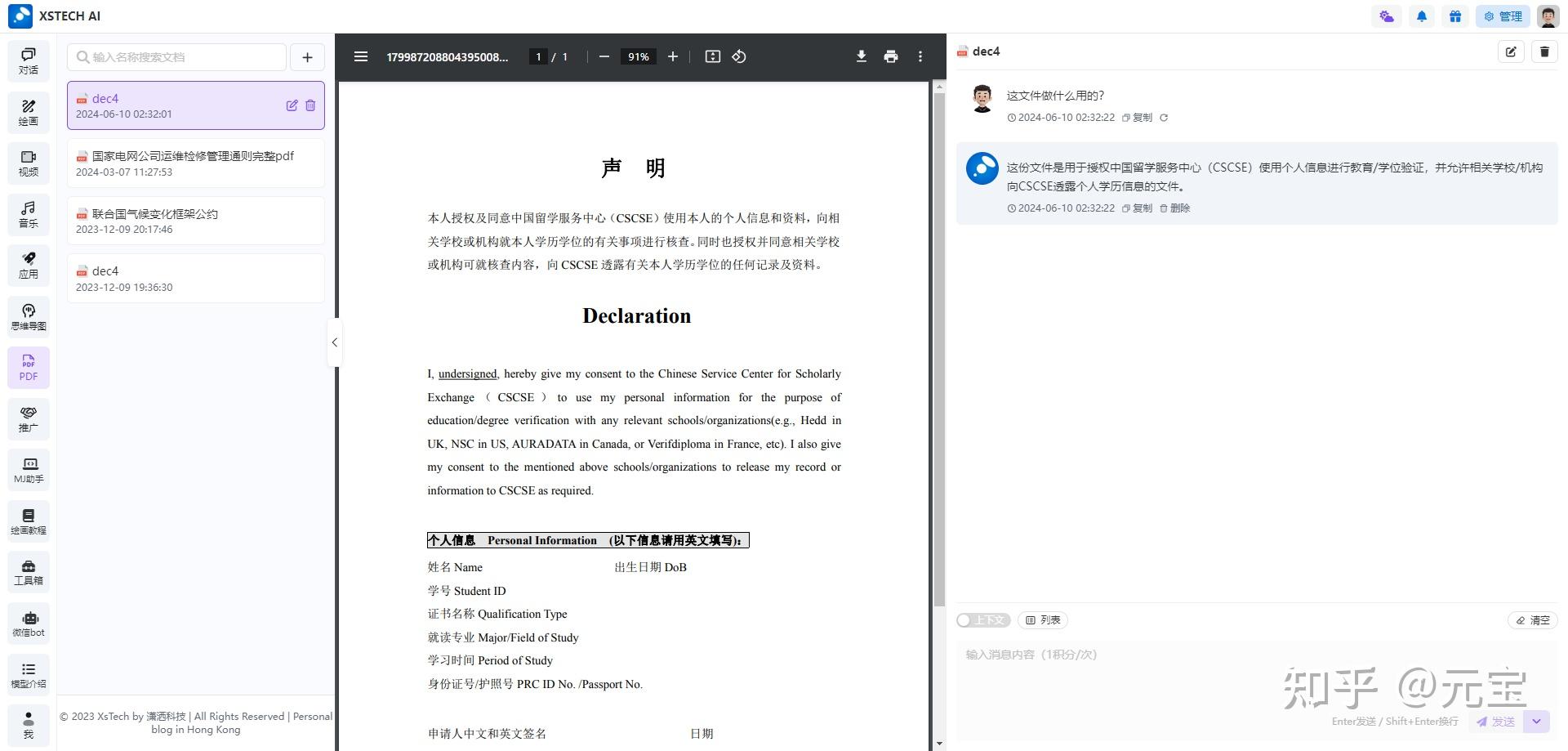Open the PDF three-dot options menu

coord(920,56)
